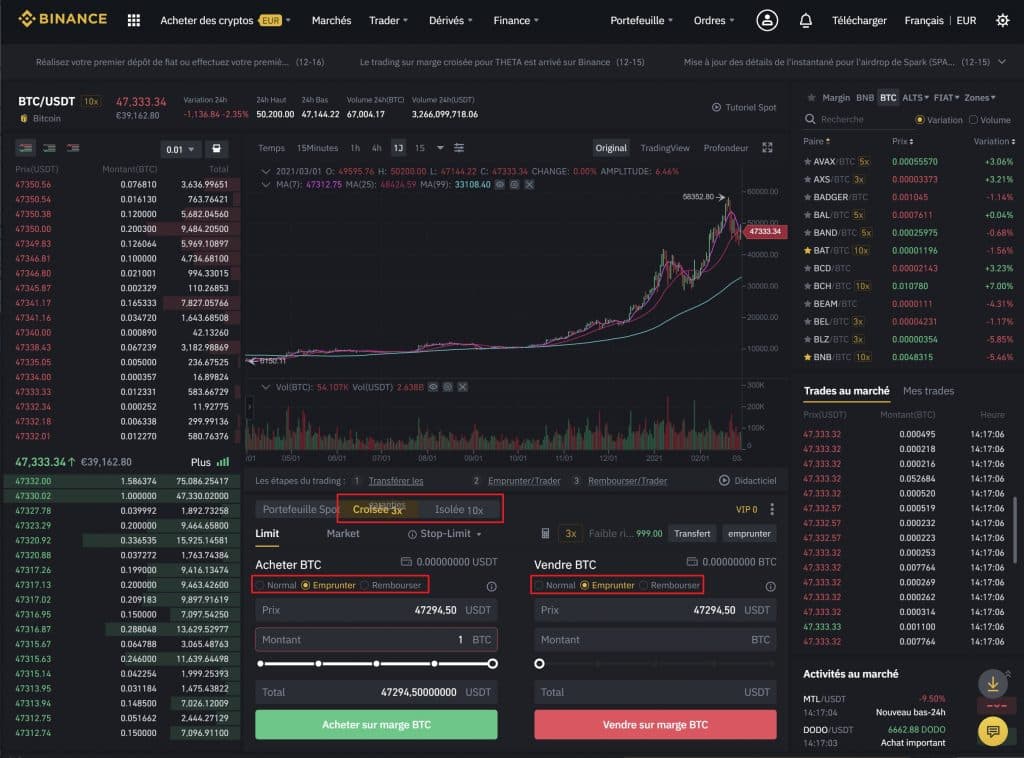Open chart indicator settings sliders icon
The height and width of the screenshot is (758, 1024).
coord(458,147)
